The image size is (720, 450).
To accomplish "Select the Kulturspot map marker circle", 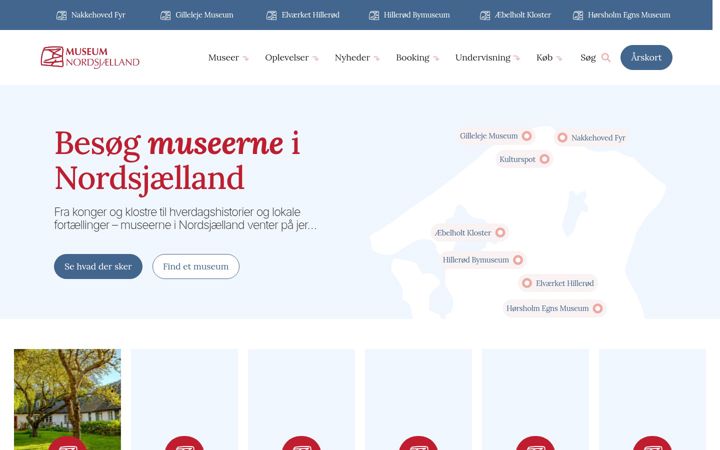I will tap(545, 159).
